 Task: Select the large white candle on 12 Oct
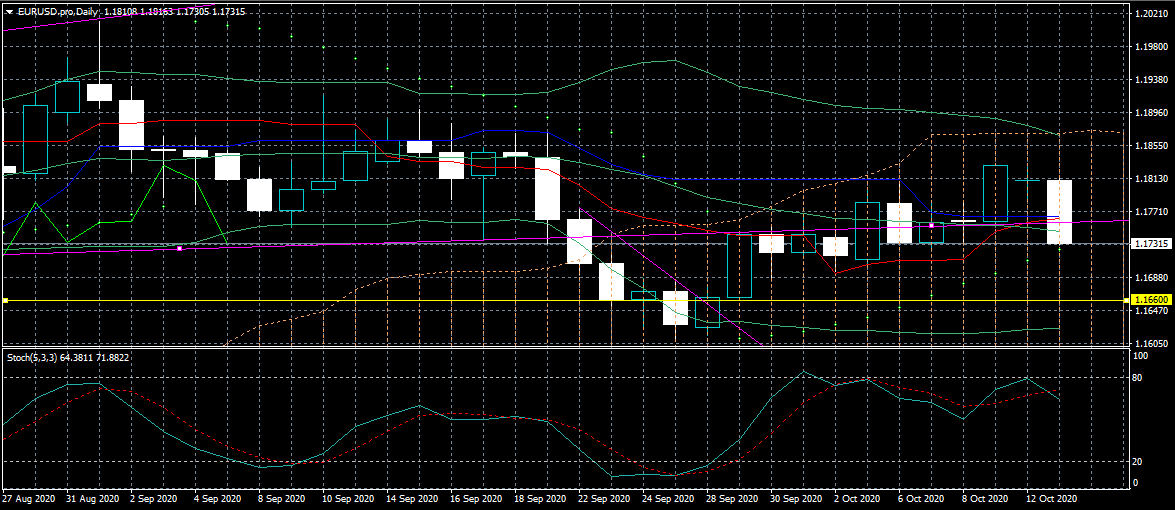pyautogui.click(x=1059, y=211)
